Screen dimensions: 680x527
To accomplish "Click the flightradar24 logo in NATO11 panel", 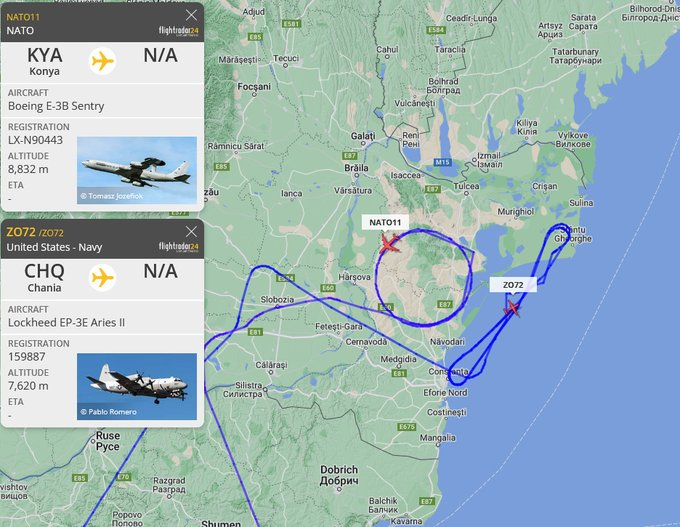I will (x=179, y=31).
